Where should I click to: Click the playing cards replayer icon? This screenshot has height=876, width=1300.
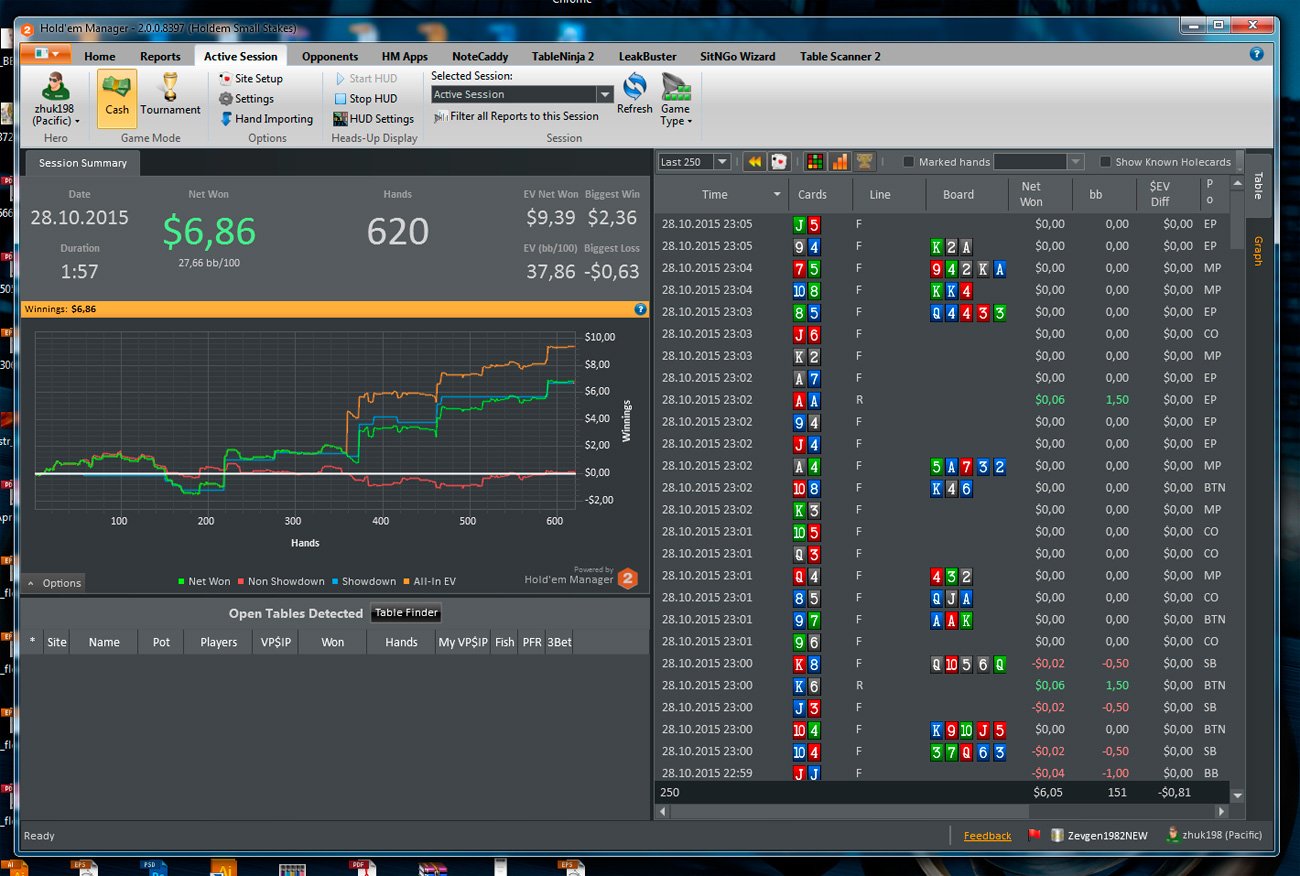click(x=779, y=162)
